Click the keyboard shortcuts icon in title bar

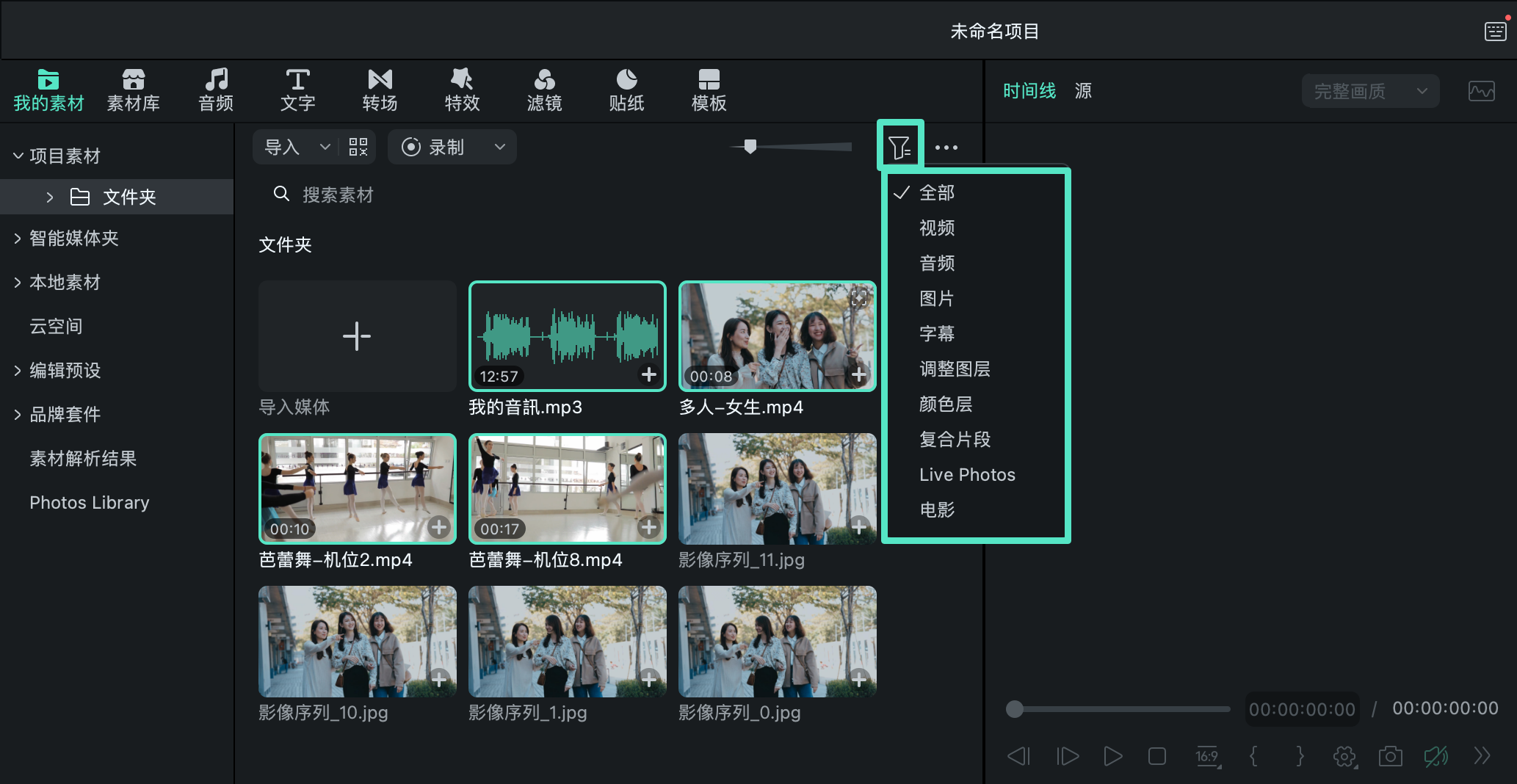click(x=1495, y=32)
